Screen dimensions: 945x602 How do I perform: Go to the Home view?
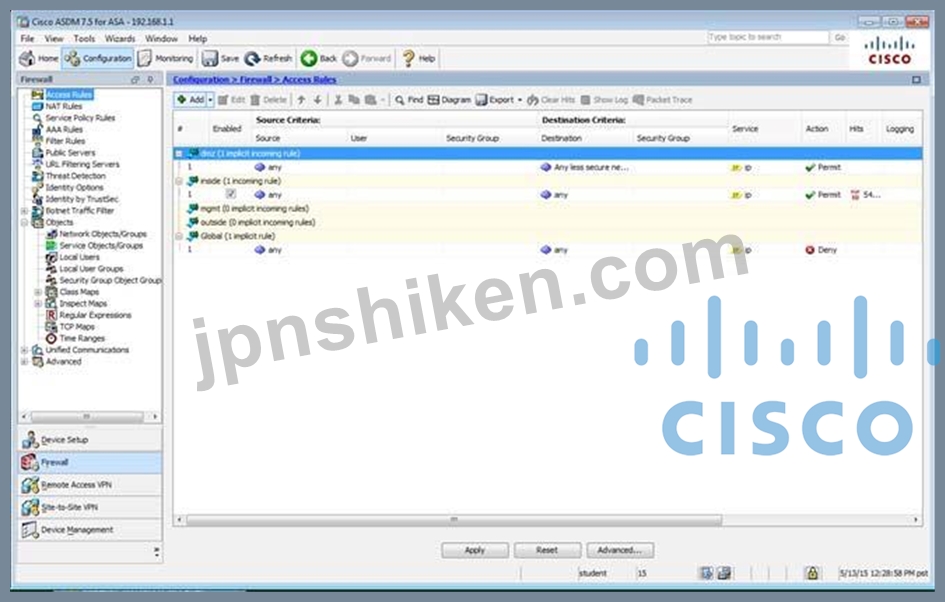(39, 58)
